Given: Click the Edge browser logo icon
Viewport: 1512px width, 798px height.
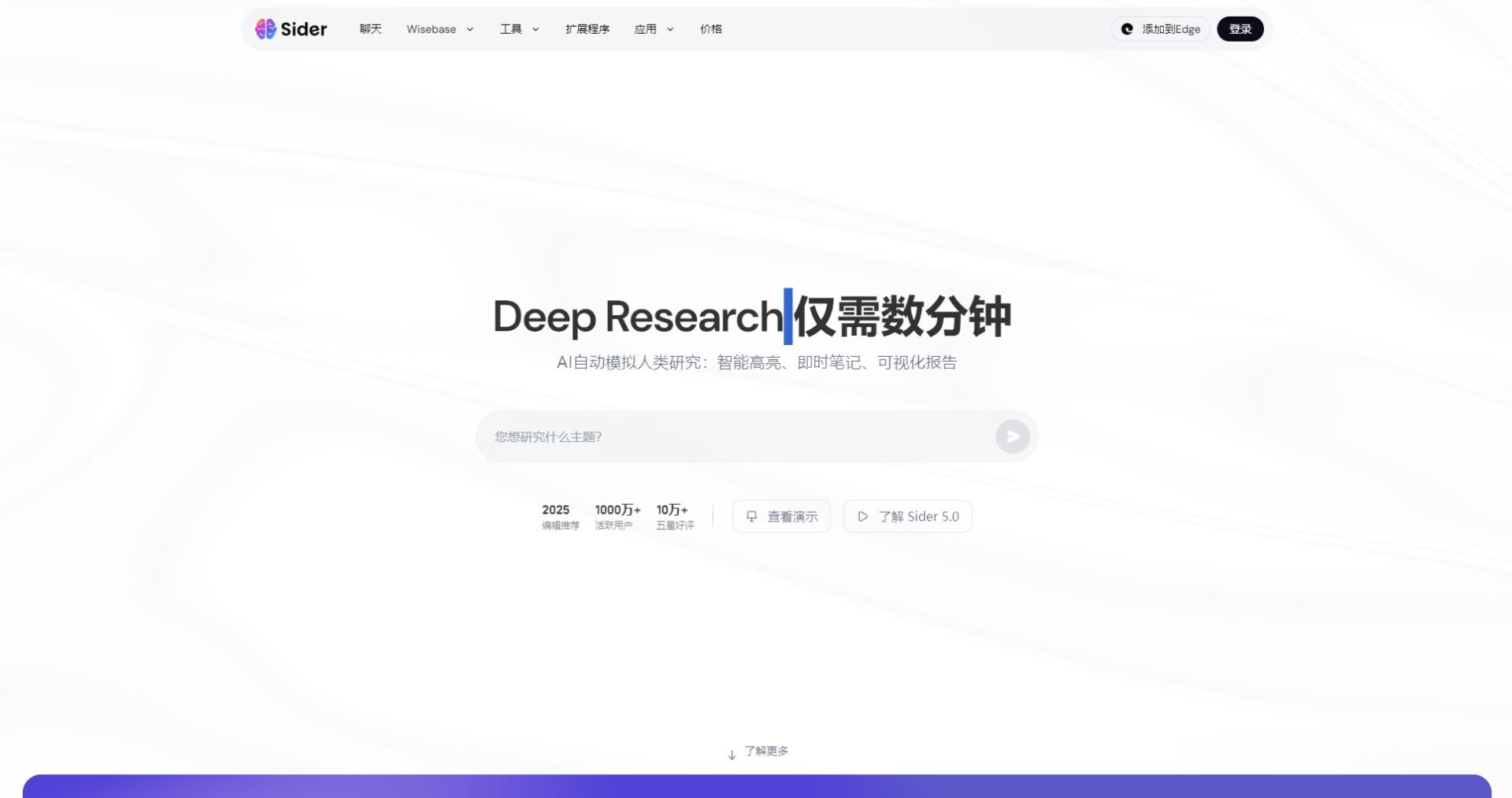Looking at the screenshot, I should pos(1127,29).
